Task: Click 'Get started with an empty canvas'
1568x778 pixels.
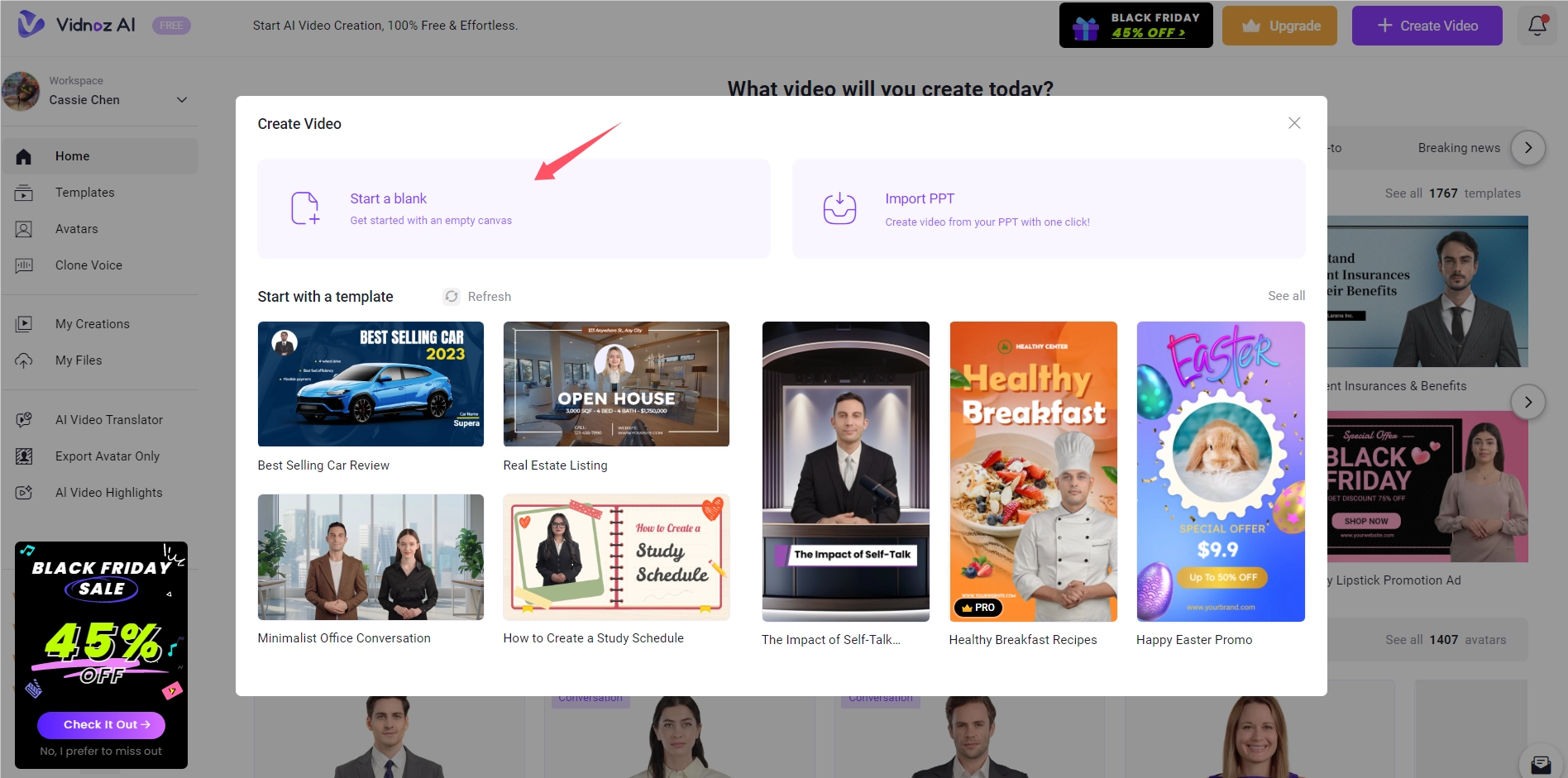Action: click(x=431, y=221)
